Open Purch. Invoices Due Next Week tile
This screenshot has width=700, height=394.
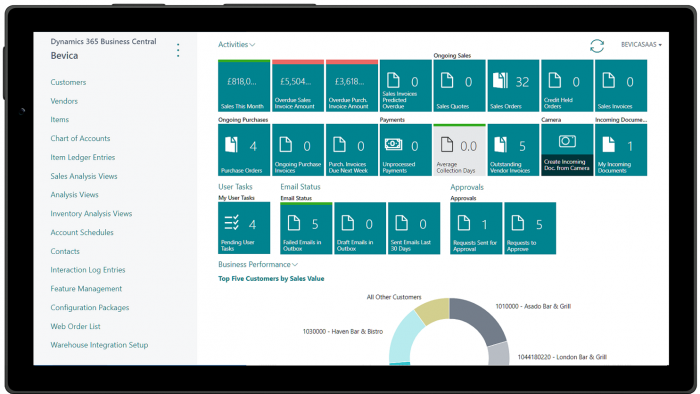pos(352,150)
